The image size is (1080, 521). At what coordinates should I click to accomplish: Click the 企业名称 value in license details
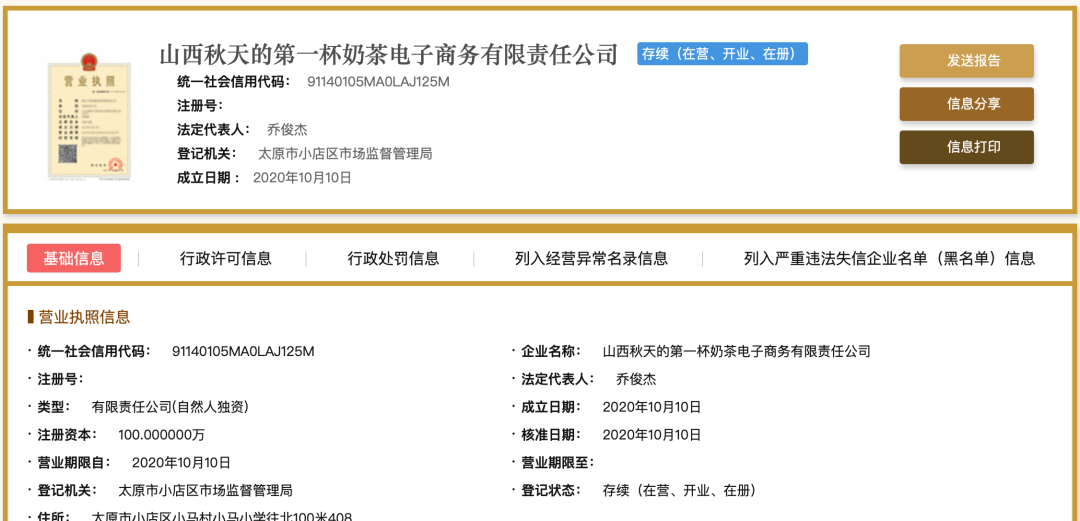pos(736,351)
